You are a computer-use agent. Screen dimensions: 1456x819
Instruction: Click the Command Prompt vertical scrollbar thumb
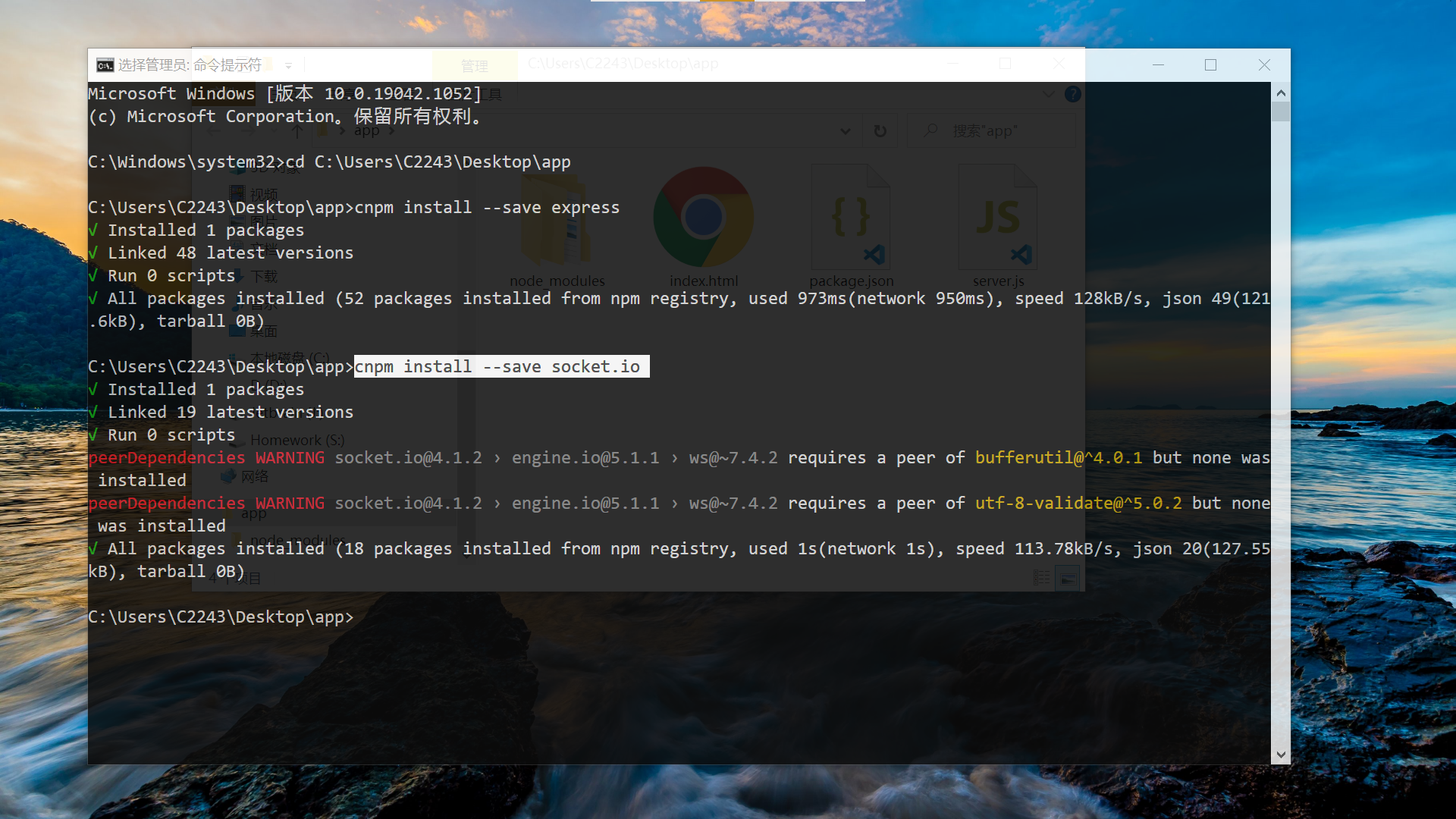(1281, 111)
